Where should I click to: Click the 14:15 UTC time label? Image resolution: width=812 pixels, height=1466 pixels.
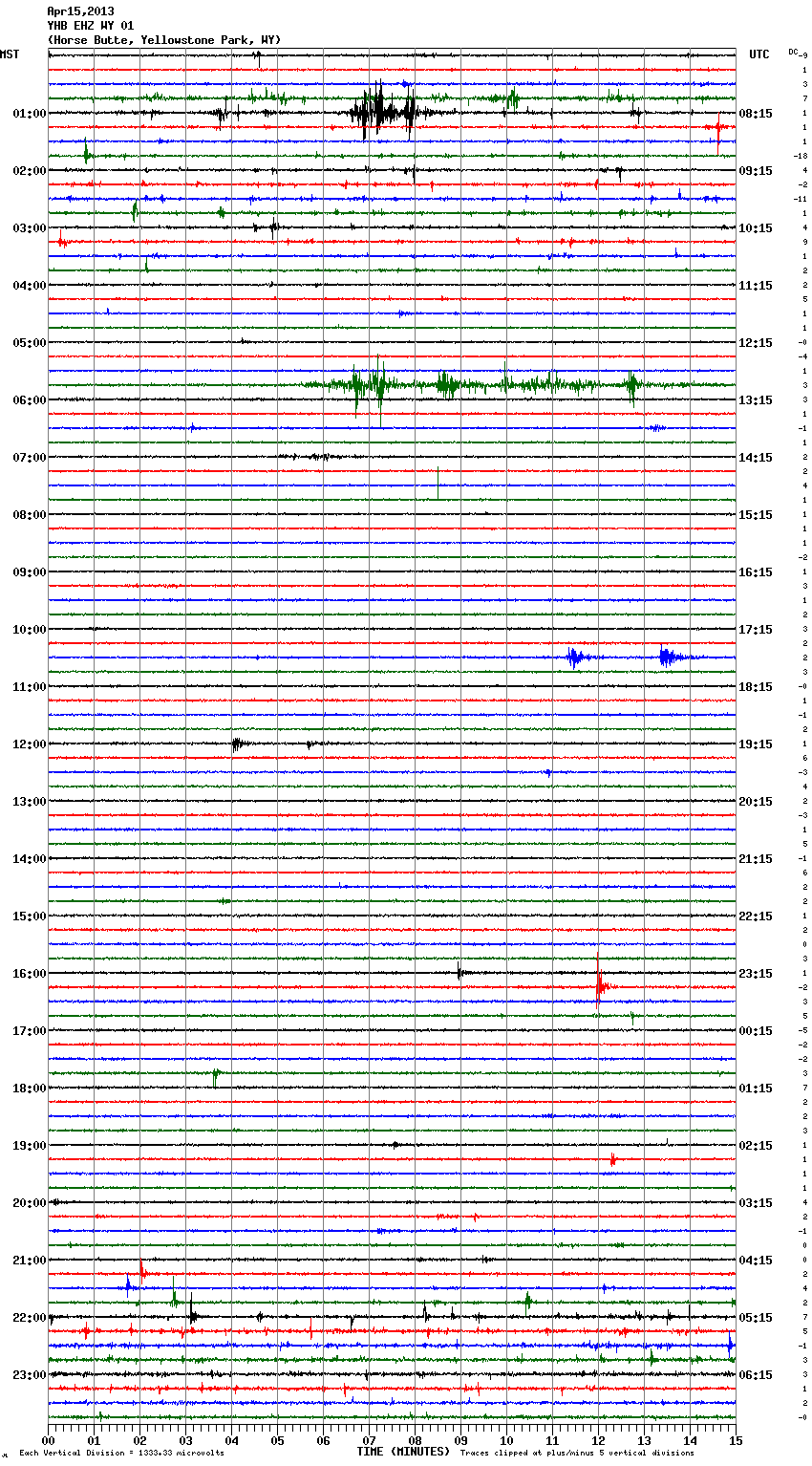point(756,458)
